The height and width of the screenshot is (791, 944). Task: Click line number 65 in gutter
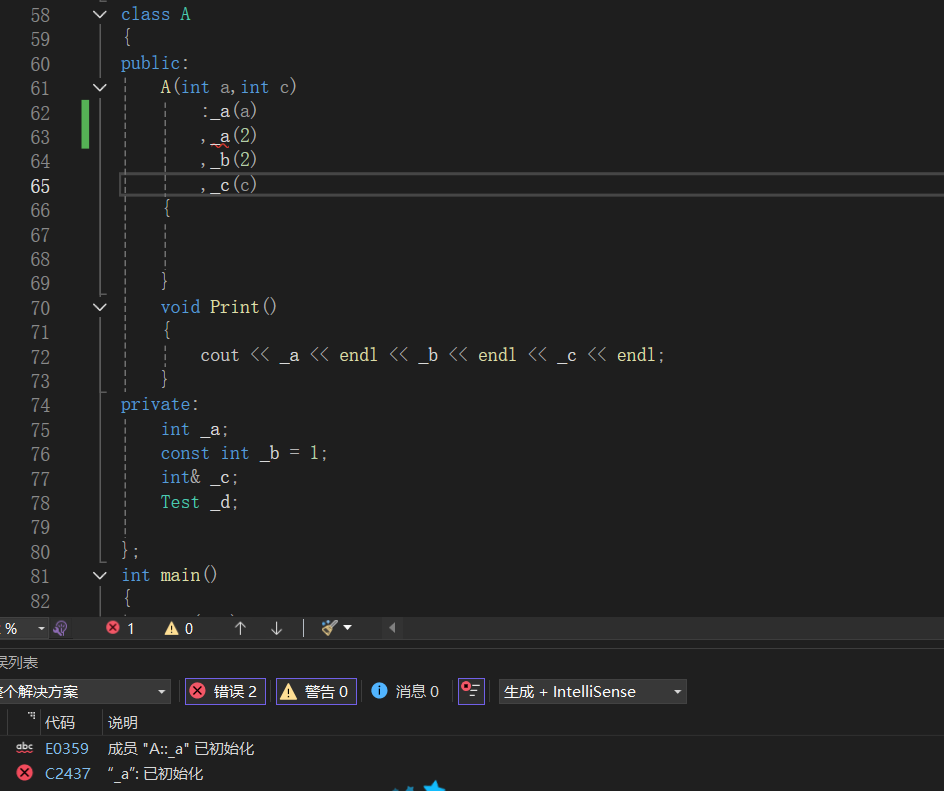click(x=40, y=186)
